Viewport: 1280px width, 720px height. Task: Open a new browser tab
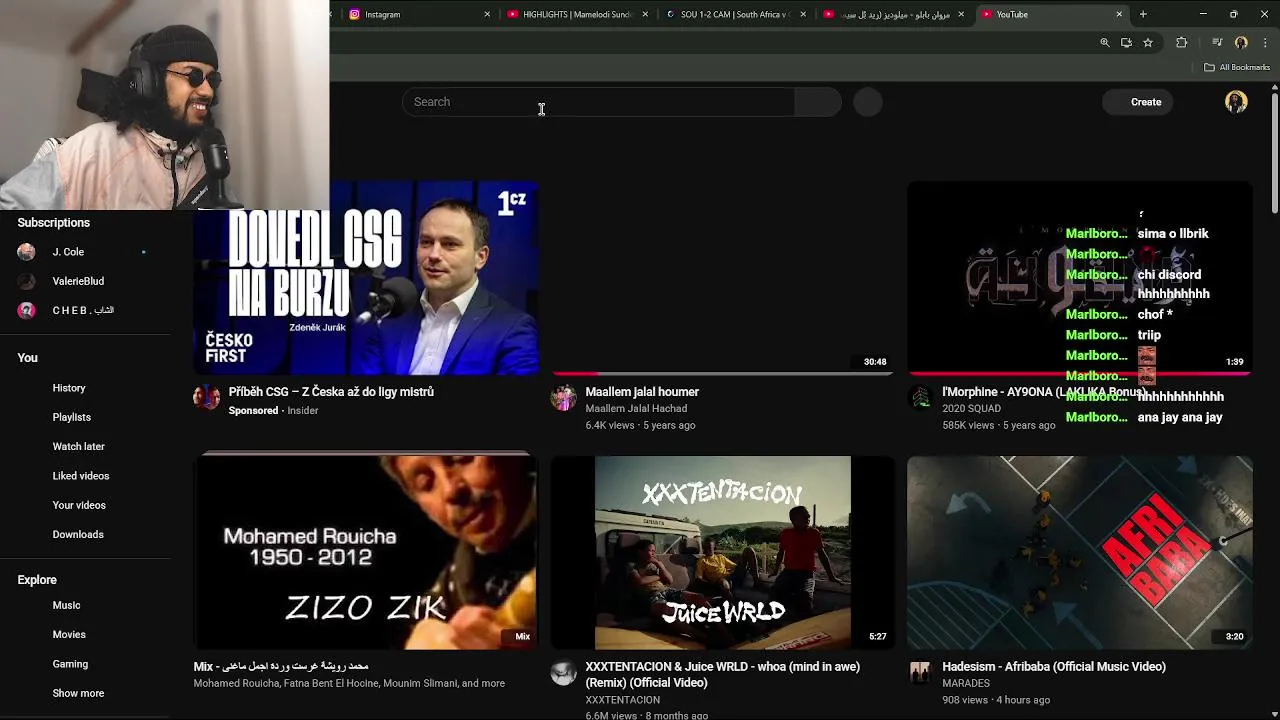[1143, 14]
